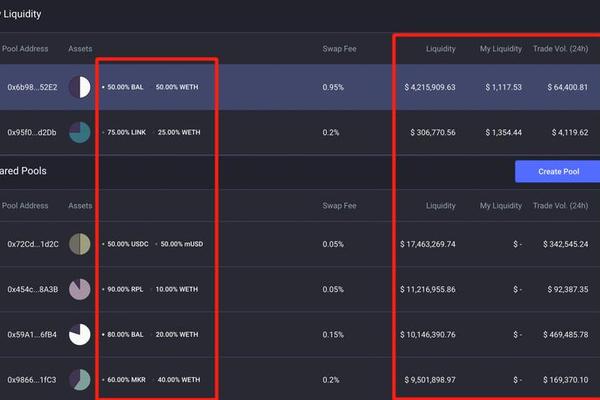Click the top table's Swap Fee header
This screenshot has height=400, width=600.
[339, 49]
